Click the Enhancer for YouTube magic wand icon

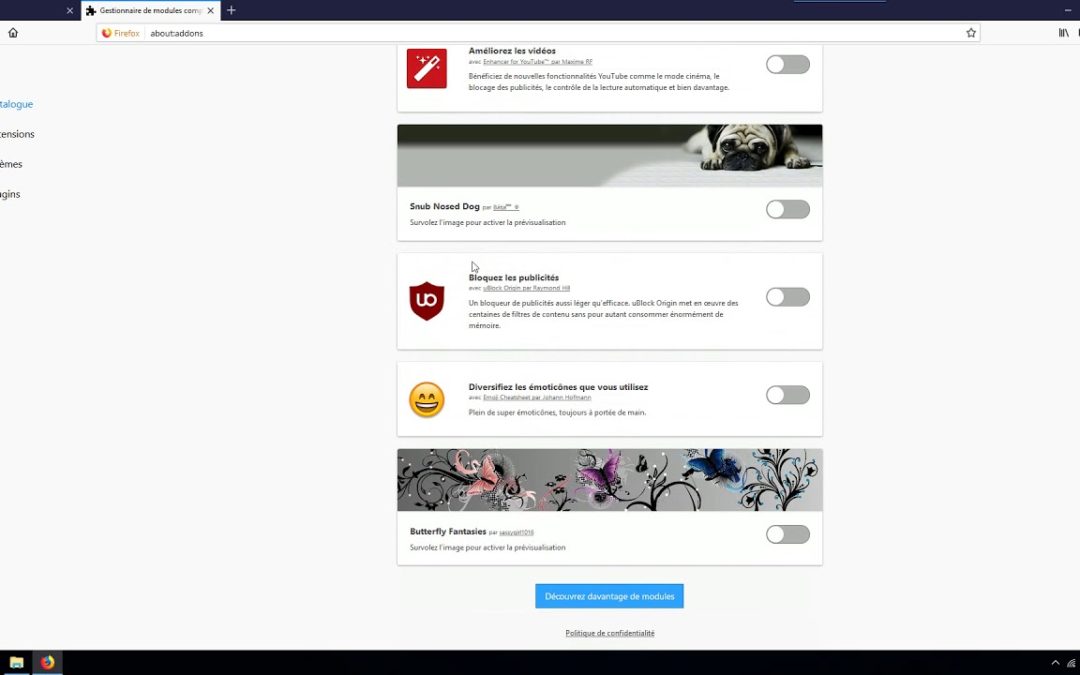point(427,70)
